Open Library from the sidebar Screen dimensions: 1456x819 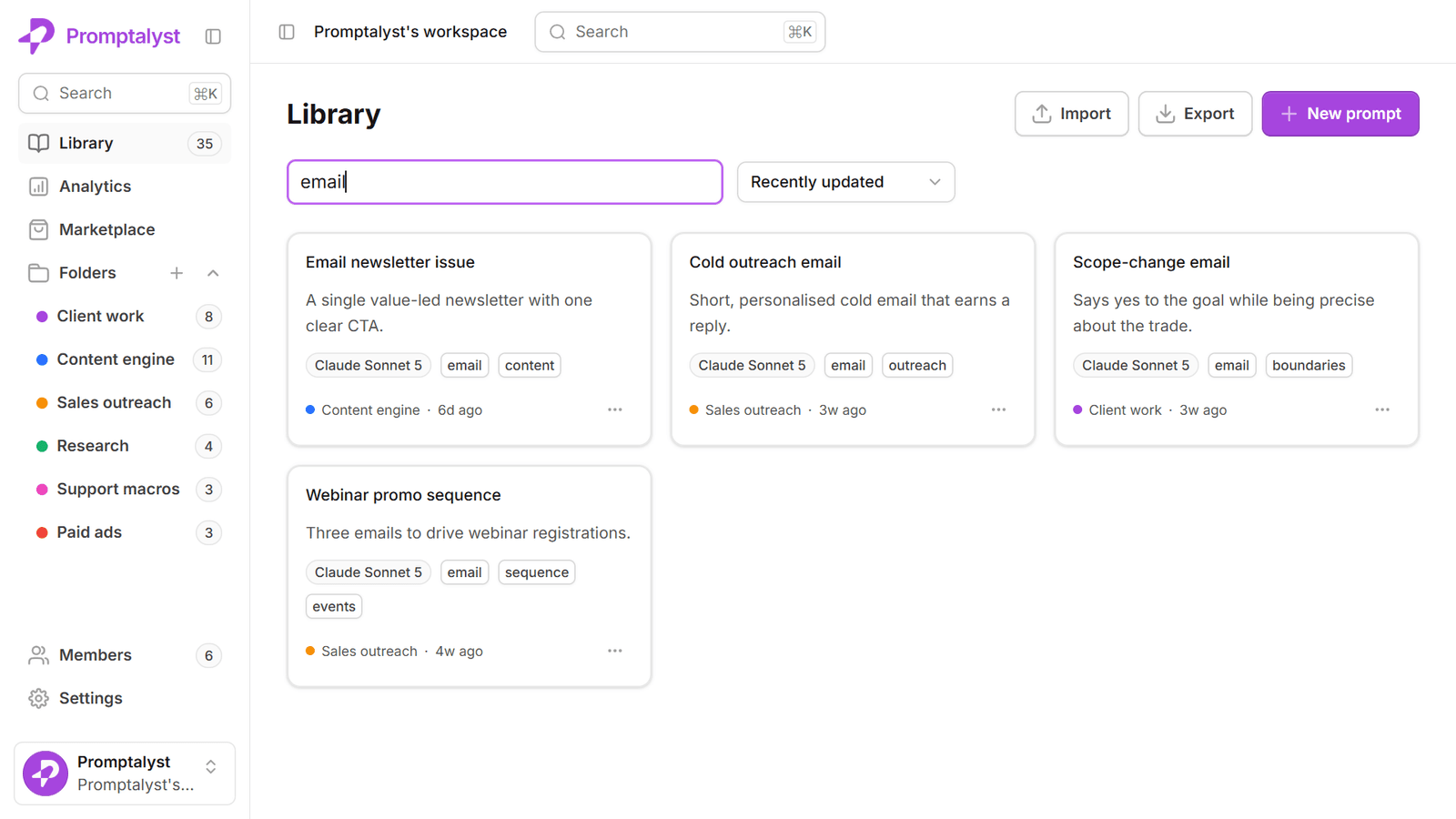click(125, 143)
